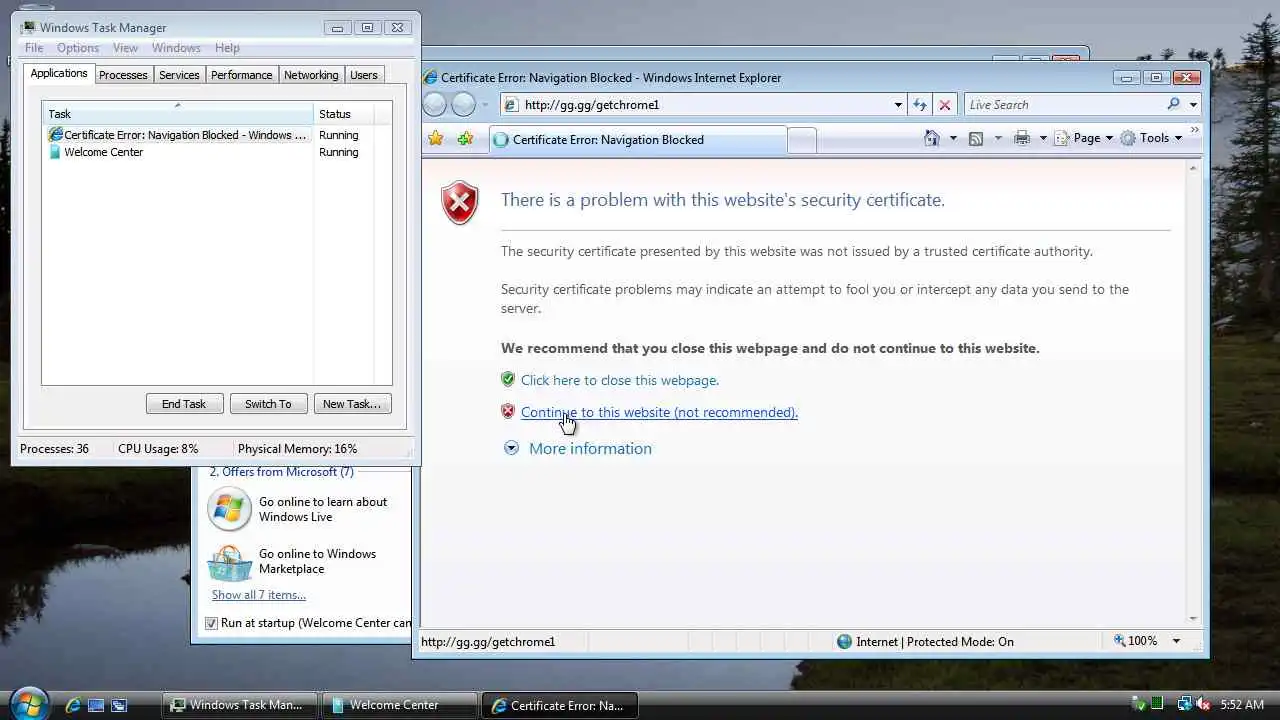
Task: Open the Page menu dropdown
Action: click(1084, 138)
